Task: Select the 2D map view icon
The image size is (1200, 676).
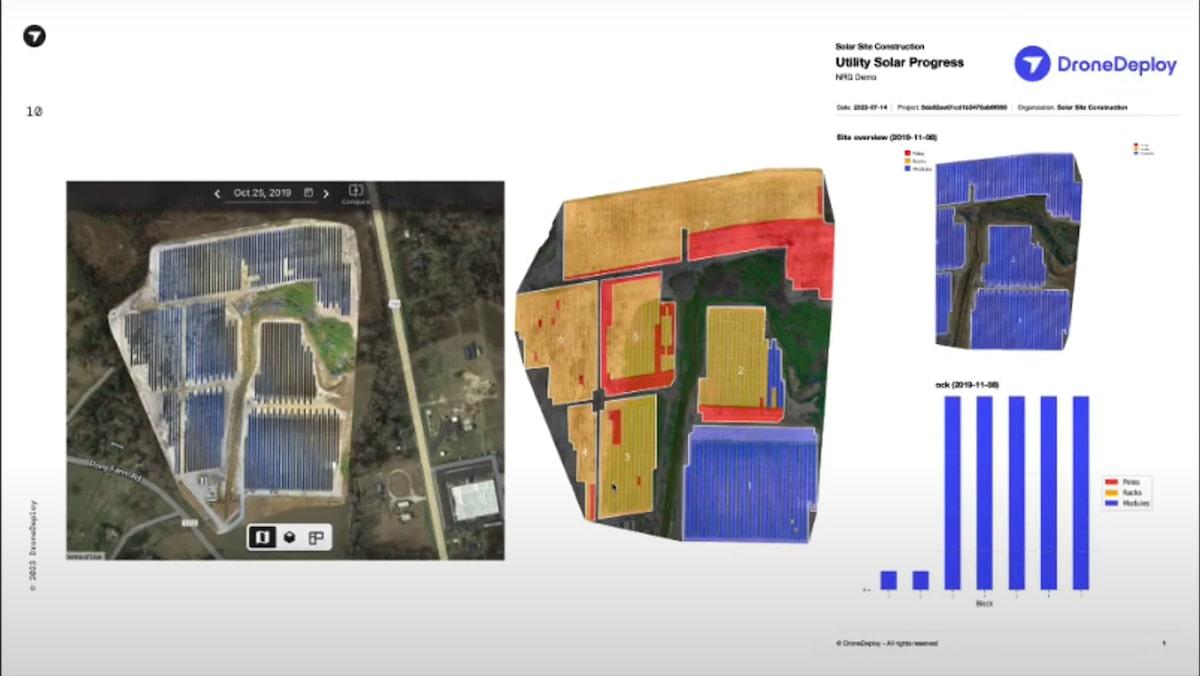Action: [x=264, y=537]
